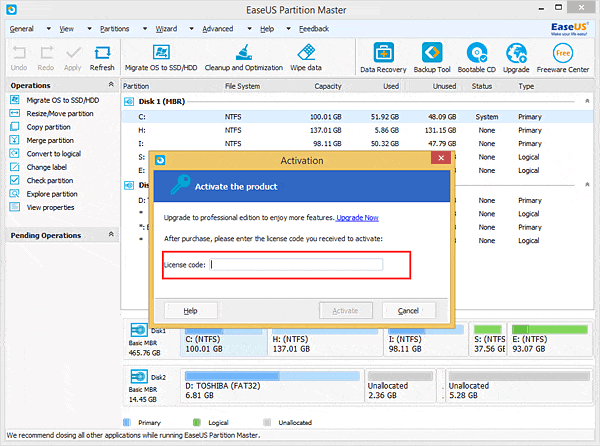Click Help button in Activation dialog

(191, 311)
